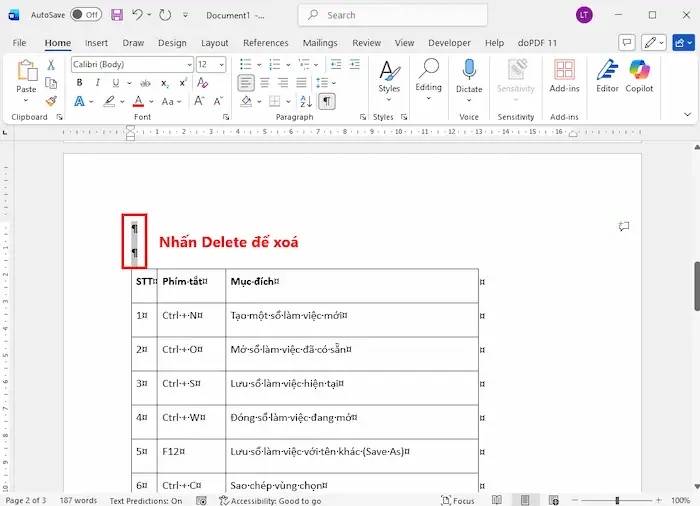Turn off paragraph marks display
Screen dimensions: 700x506
(327, 102)
